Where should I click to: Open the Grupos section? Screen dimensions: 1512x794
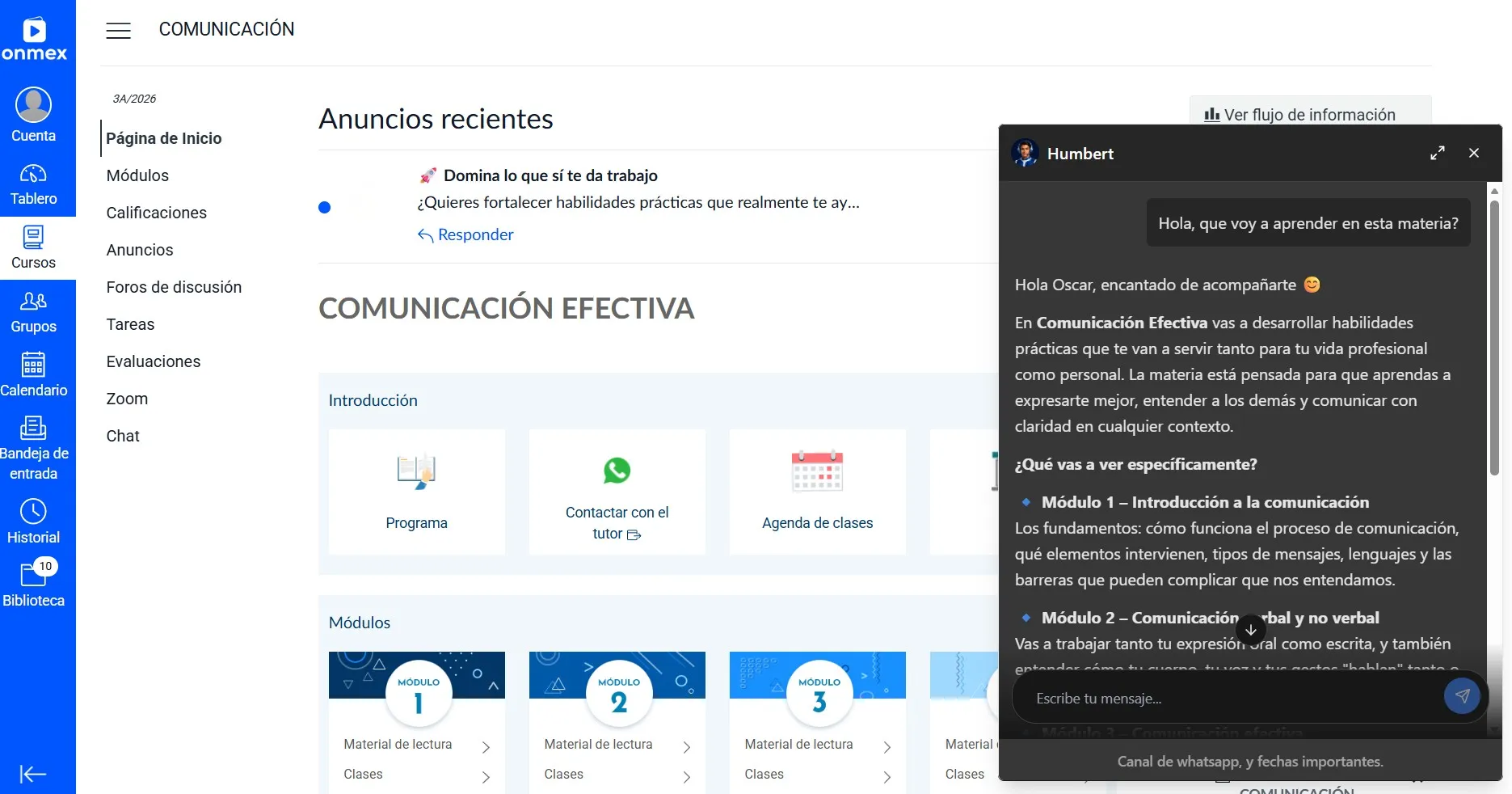(x=33, y=312)
